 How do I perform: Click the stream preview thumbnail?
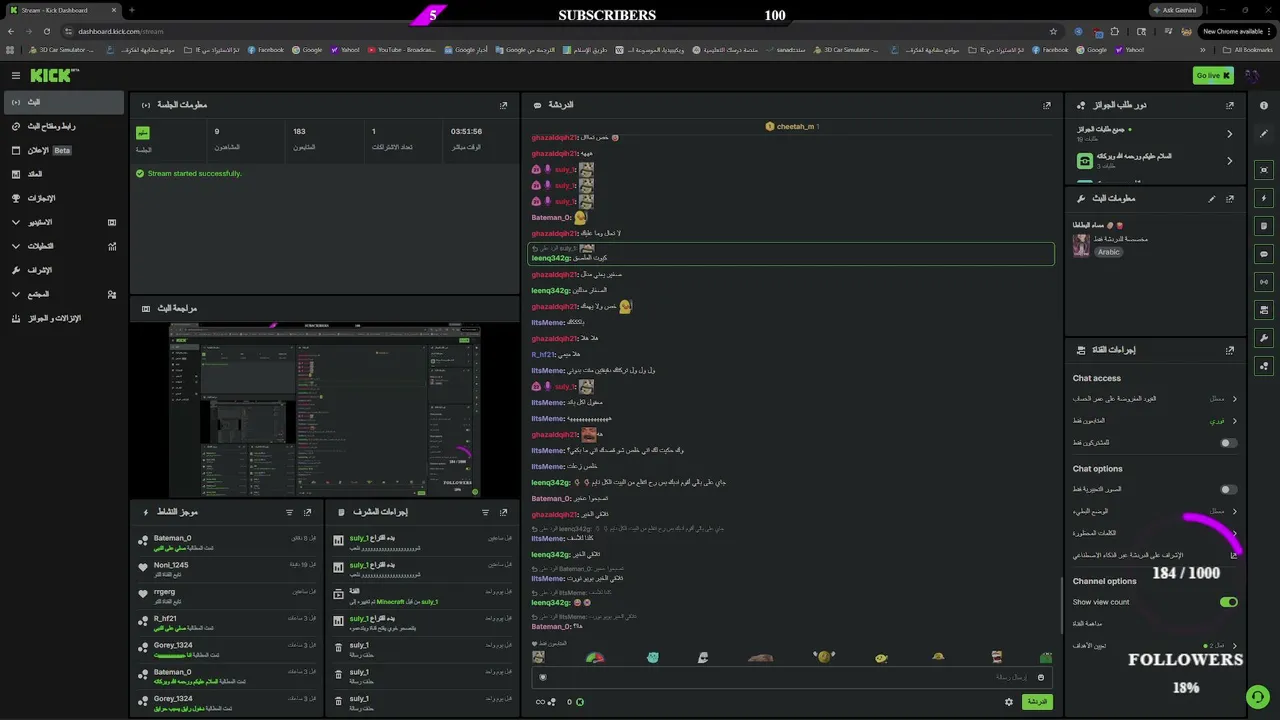click(324, 410)
